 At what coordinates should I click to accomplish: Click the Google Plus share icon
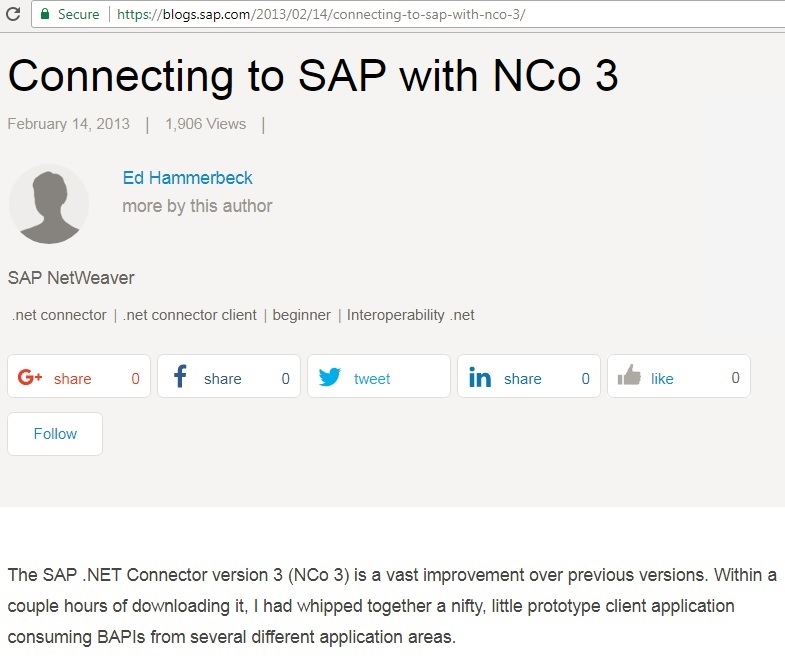tap(30, 378)
